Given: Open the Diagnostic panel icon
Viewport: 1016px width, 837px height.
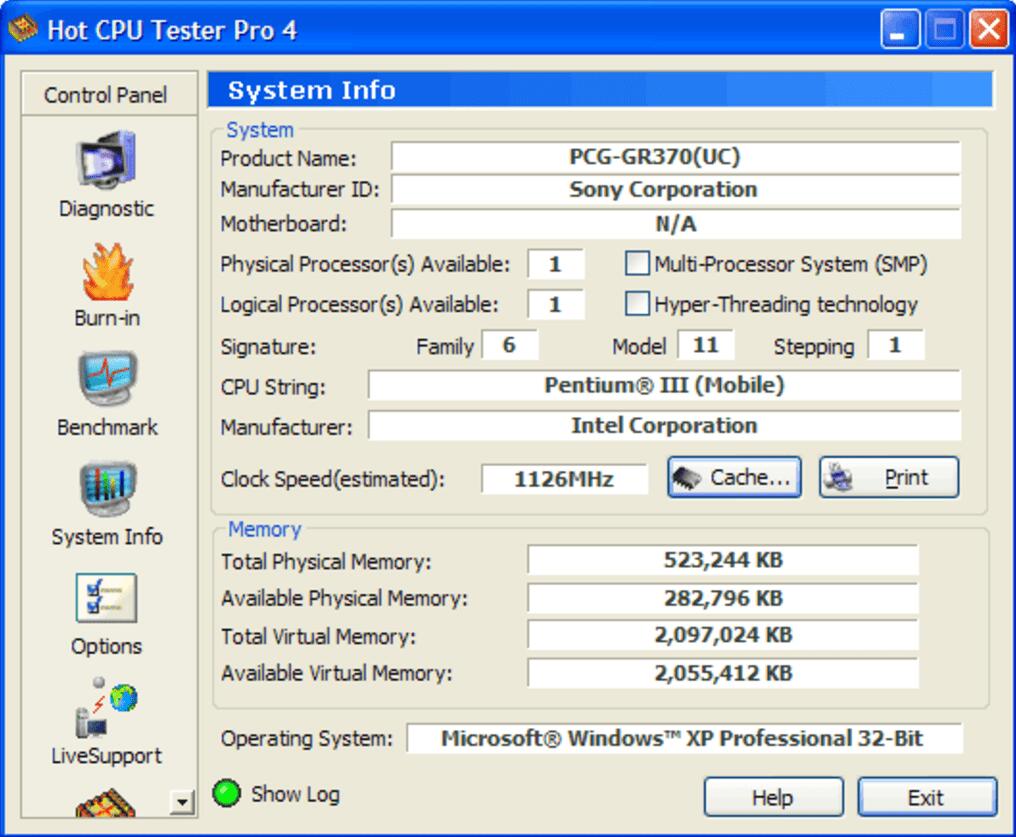Looking at the screenshot, I should pyautogui.click(x=106, y=162).
